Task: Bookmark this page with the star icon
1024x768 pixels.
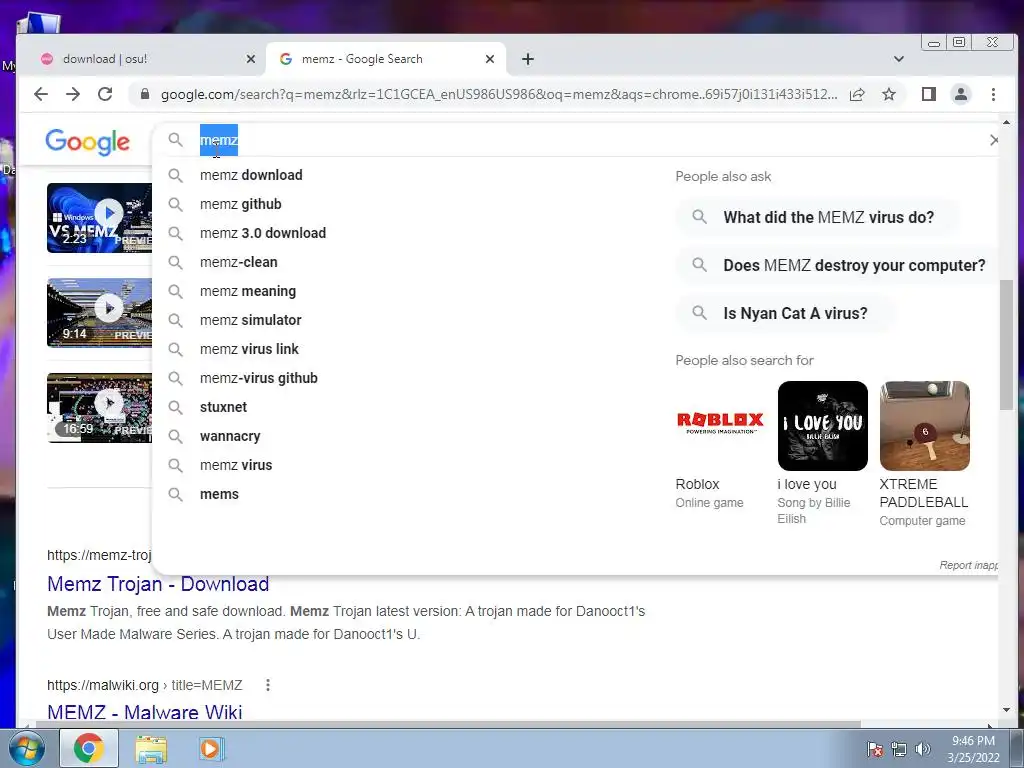Action: point(889,94)
